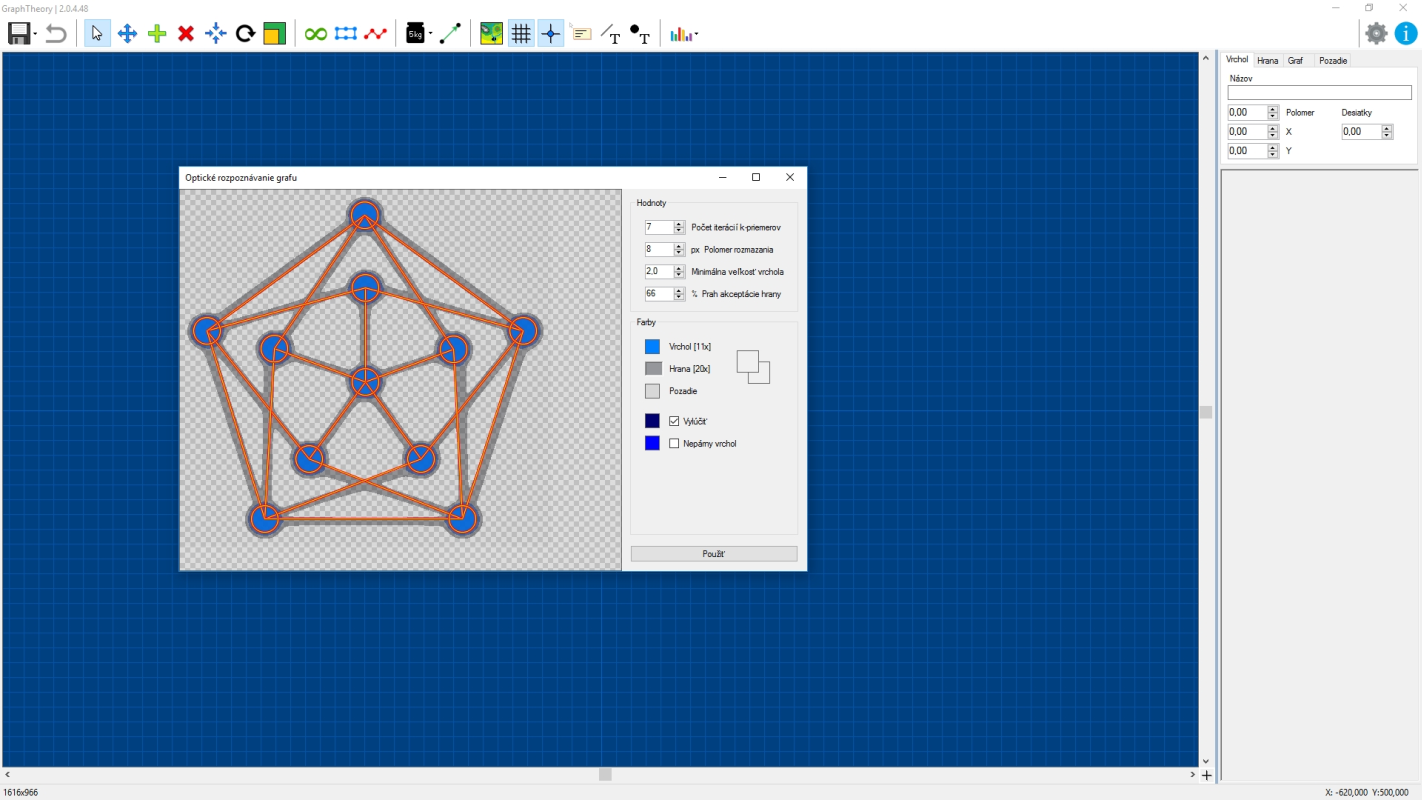Viewport: 1422px width, 800px height.
Task: Click the black circular rotate arrow icon
Action: (x=245, y=34)
